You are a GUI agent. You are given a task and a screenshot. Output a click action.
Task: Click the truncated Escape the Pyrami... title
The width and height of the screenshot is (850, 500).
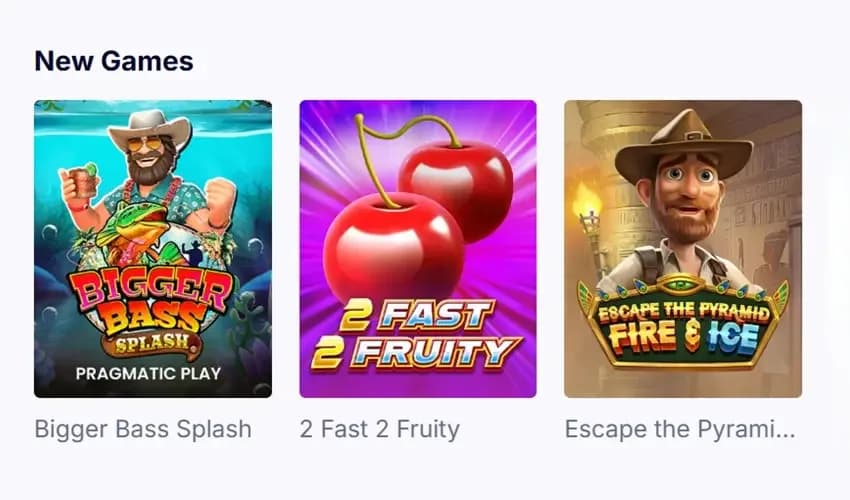point(680,429)
